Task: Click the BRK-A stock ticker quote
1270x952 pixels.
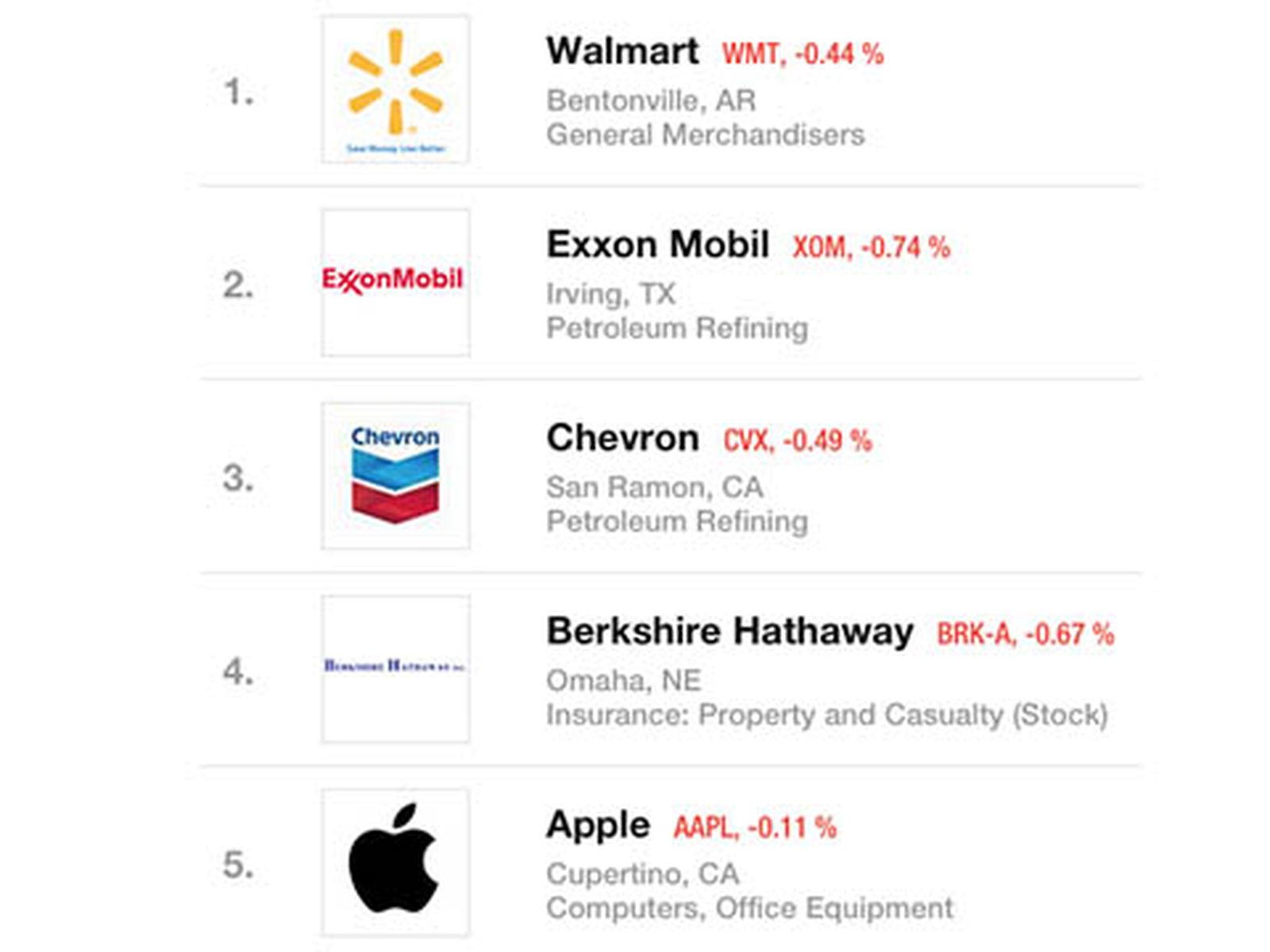Action: 1025,634
